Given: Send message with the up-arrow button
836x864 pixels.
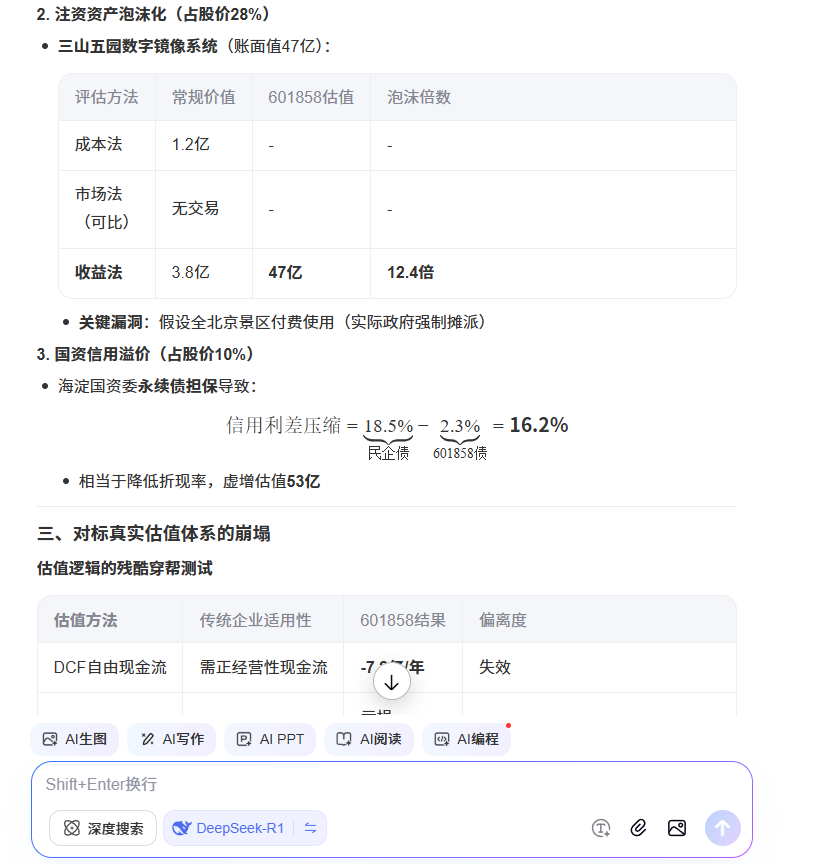Looking at the screenshot, I should 722,828.
